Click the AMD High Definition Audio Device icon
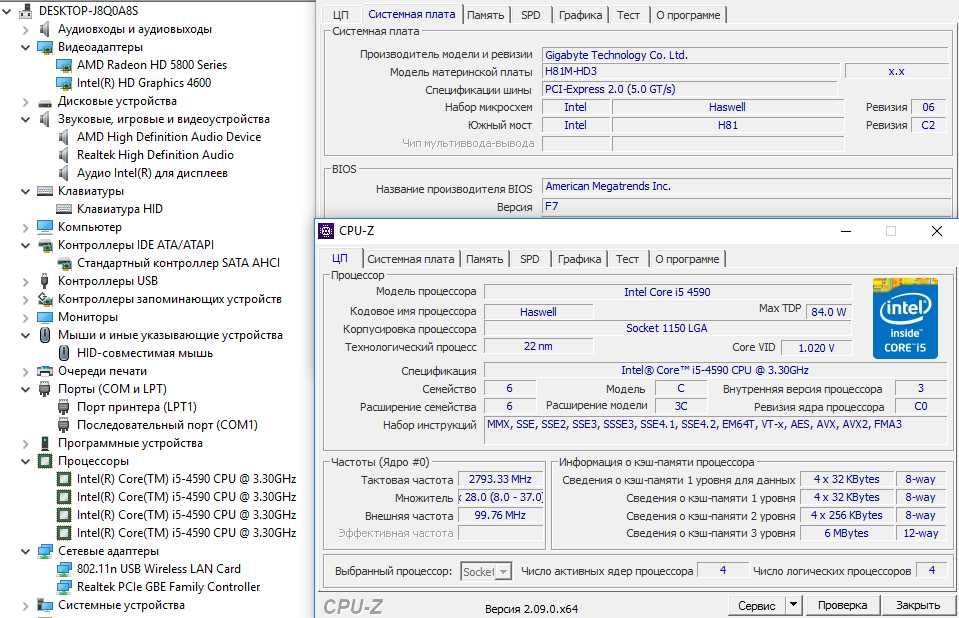Image resolution: width=959 pixels, height=618 pixels. click(64, 137)
